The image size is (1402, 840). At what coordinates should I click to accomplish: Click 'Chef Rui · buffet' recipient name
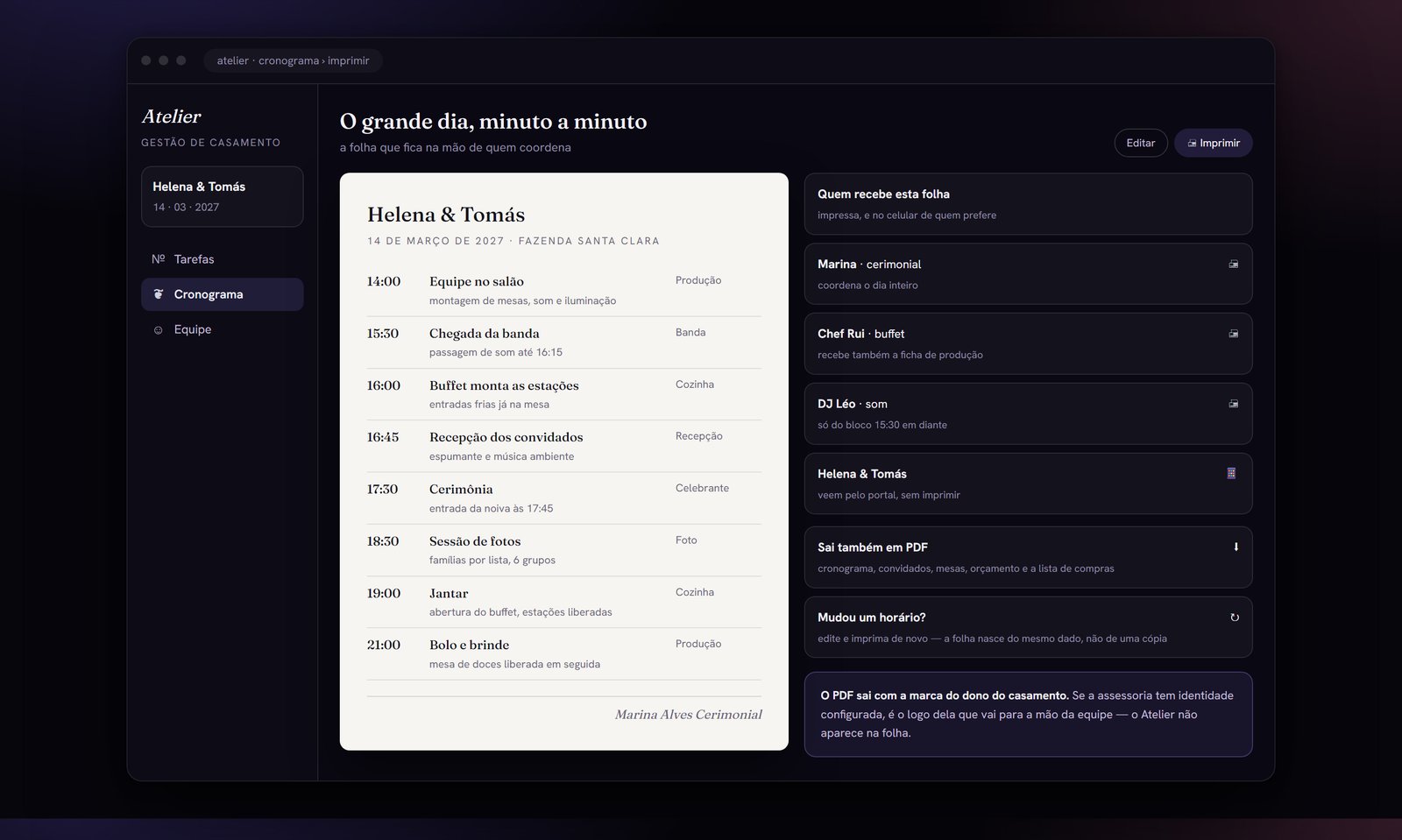click(861, 334)
